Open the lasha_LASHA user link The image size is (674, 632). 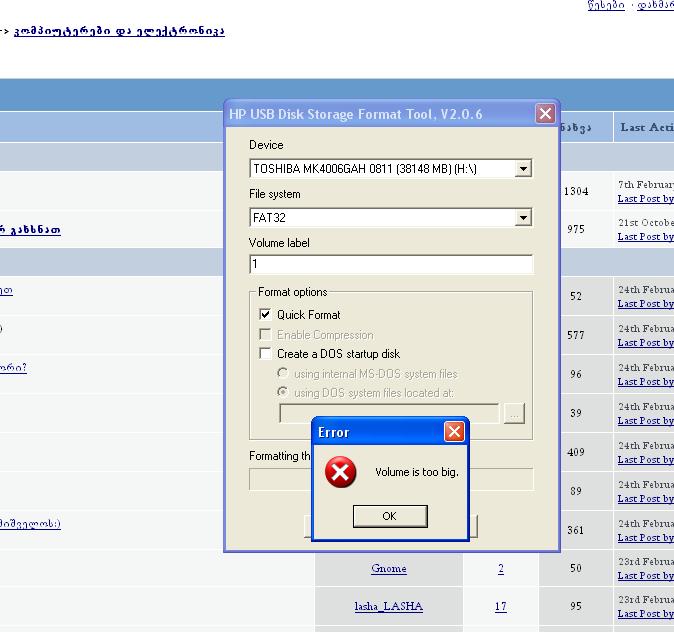coord(389,606)
